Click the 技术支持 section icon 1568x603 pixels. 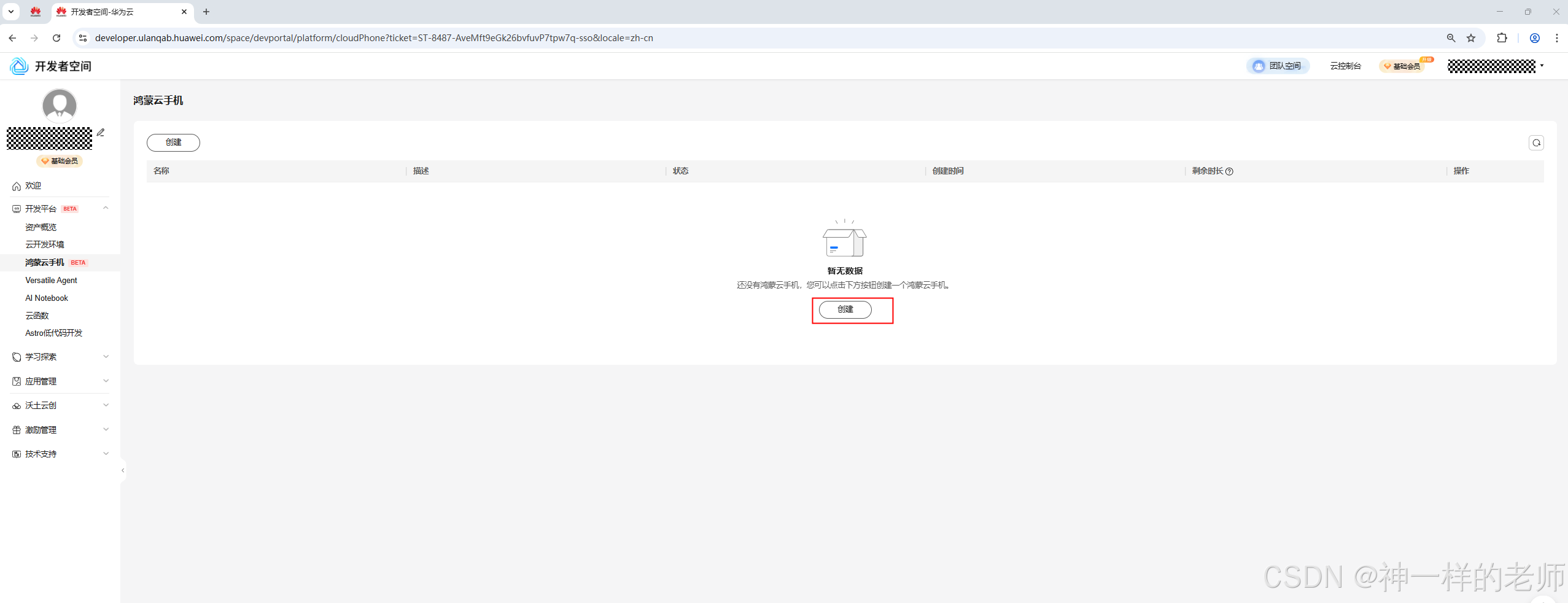tap(17, 454)
